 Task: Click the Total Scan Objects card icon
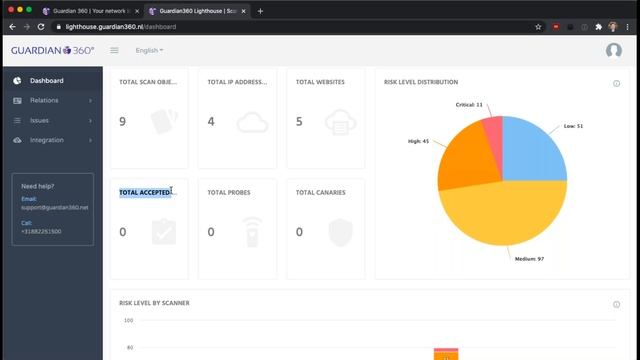pyautogui.click(x=164, y=121)
